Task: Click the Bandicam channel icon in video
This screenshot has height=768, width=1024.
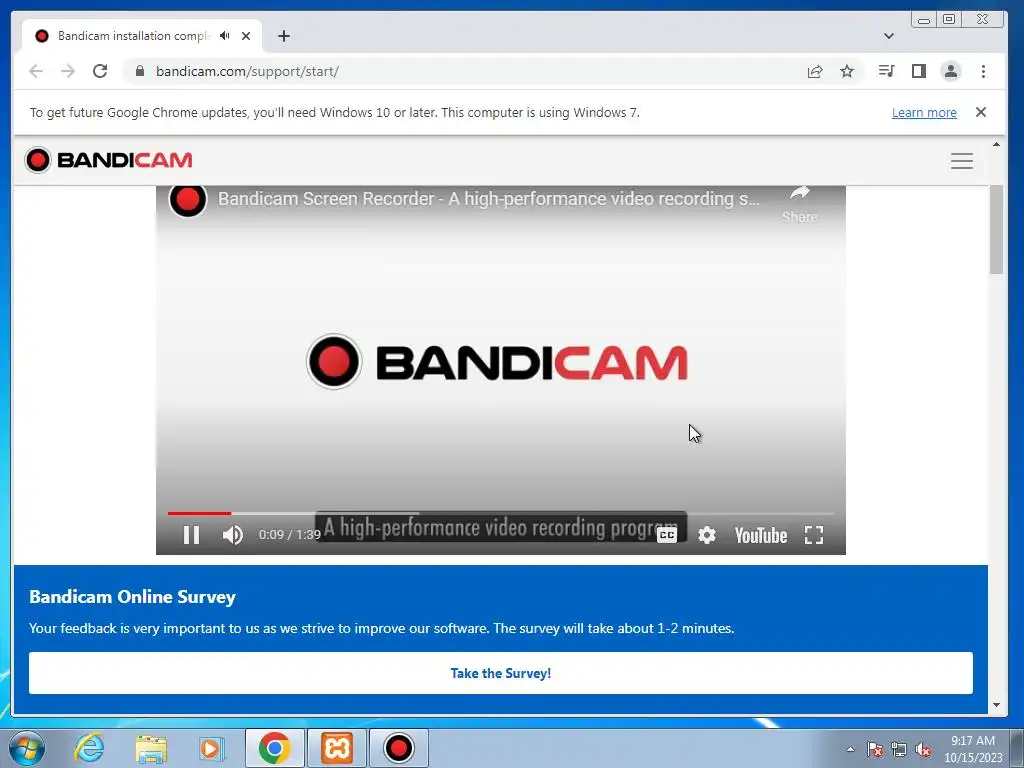Action: click(x=188, y=199)
